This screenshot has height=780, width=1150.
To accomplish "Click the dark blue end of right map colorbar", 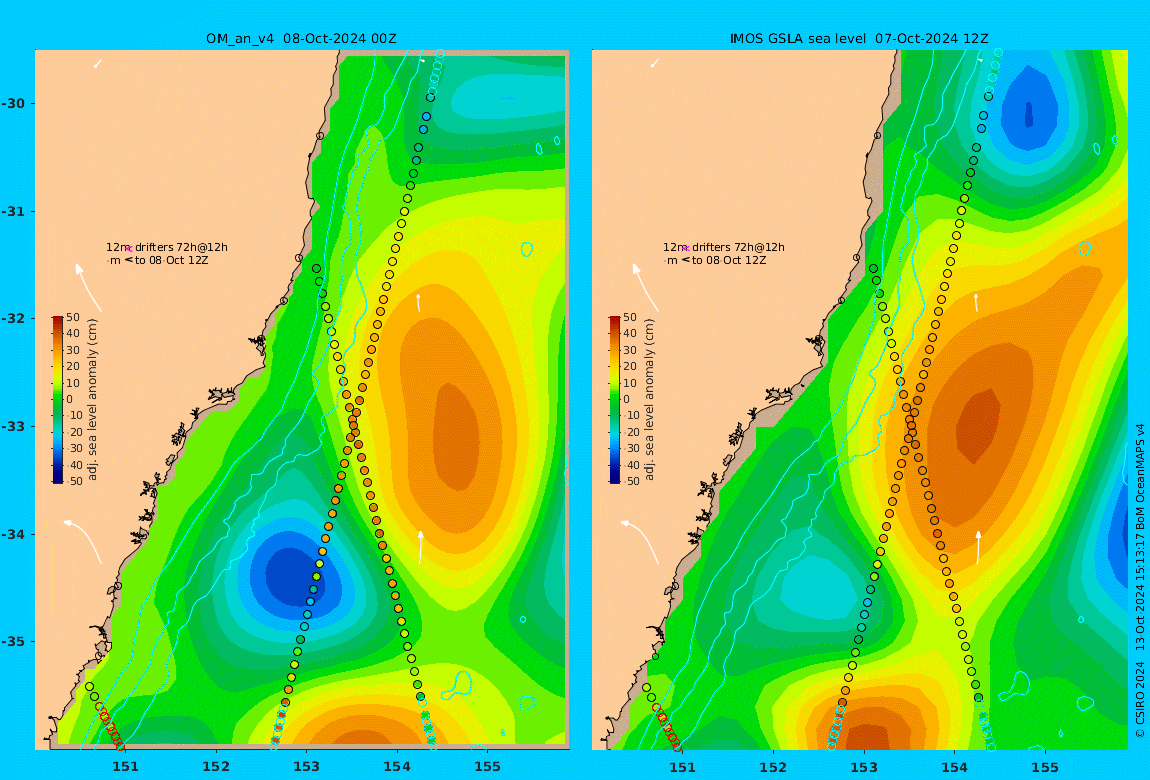I will (615, 479).
